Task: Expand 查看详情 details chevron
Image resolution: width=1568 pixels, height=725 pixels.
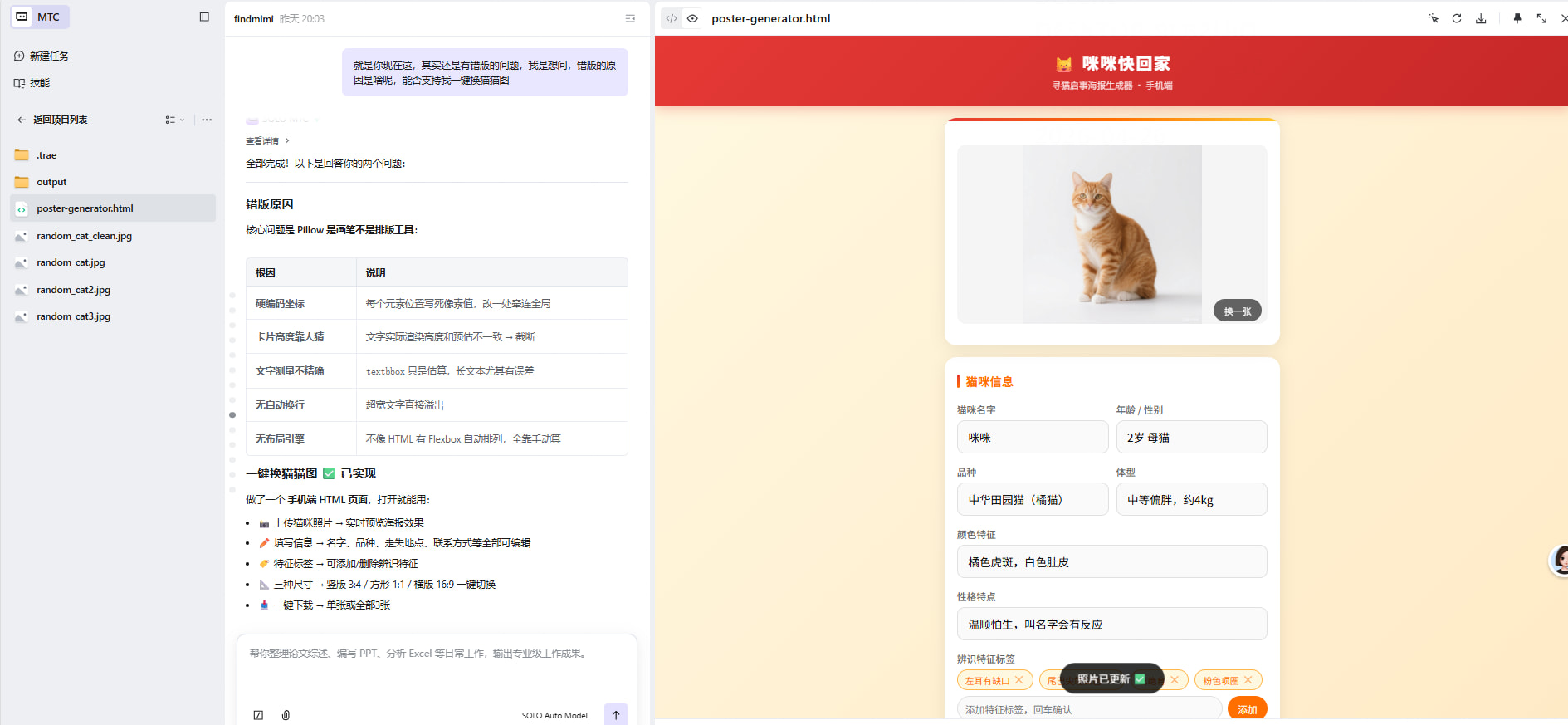Action: pyautogui.click(x=287, y=141)
